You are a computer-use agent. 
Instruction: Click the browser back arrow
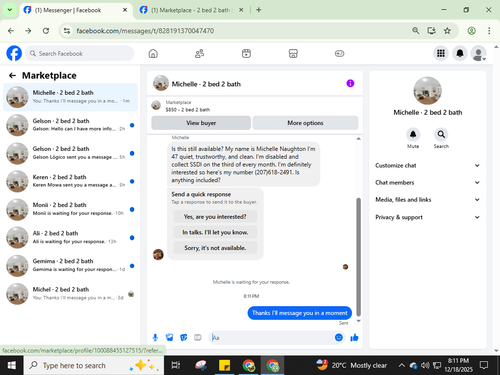(x=11, y=31)
